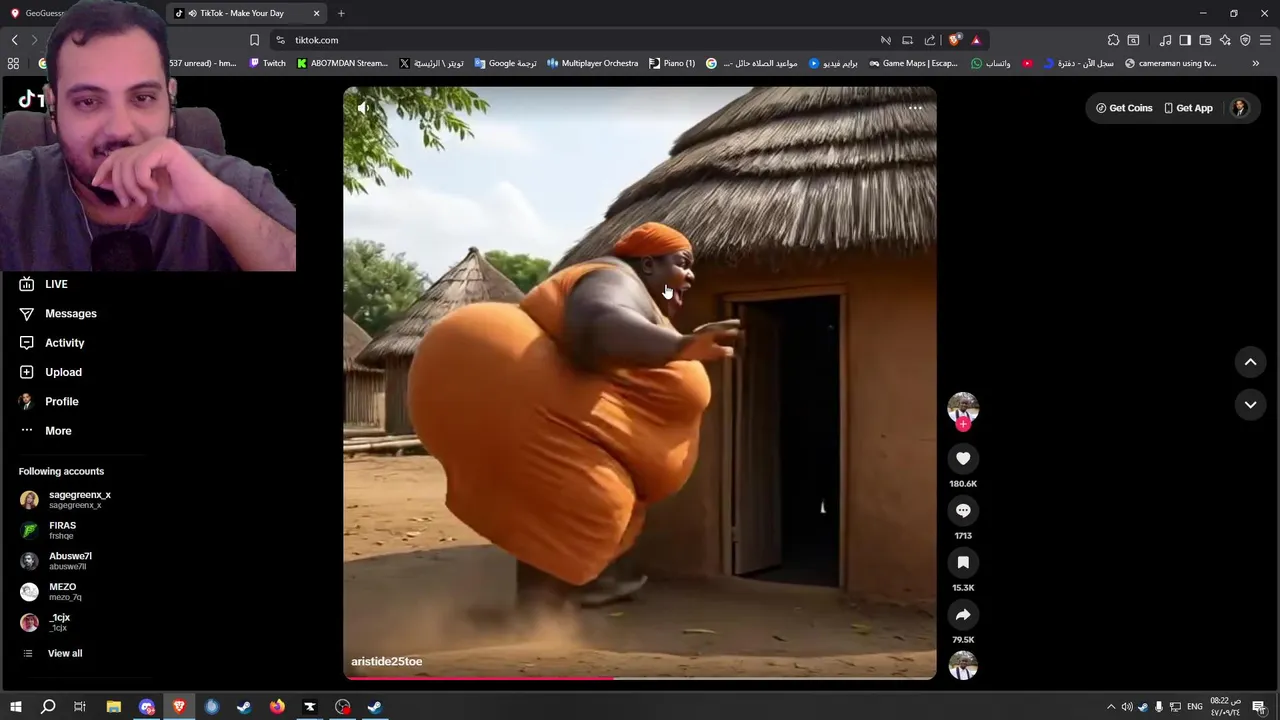The image size is (1280, 720).
Task: Follow creator via red plus on avatar
Action: (x=963, y=424)
